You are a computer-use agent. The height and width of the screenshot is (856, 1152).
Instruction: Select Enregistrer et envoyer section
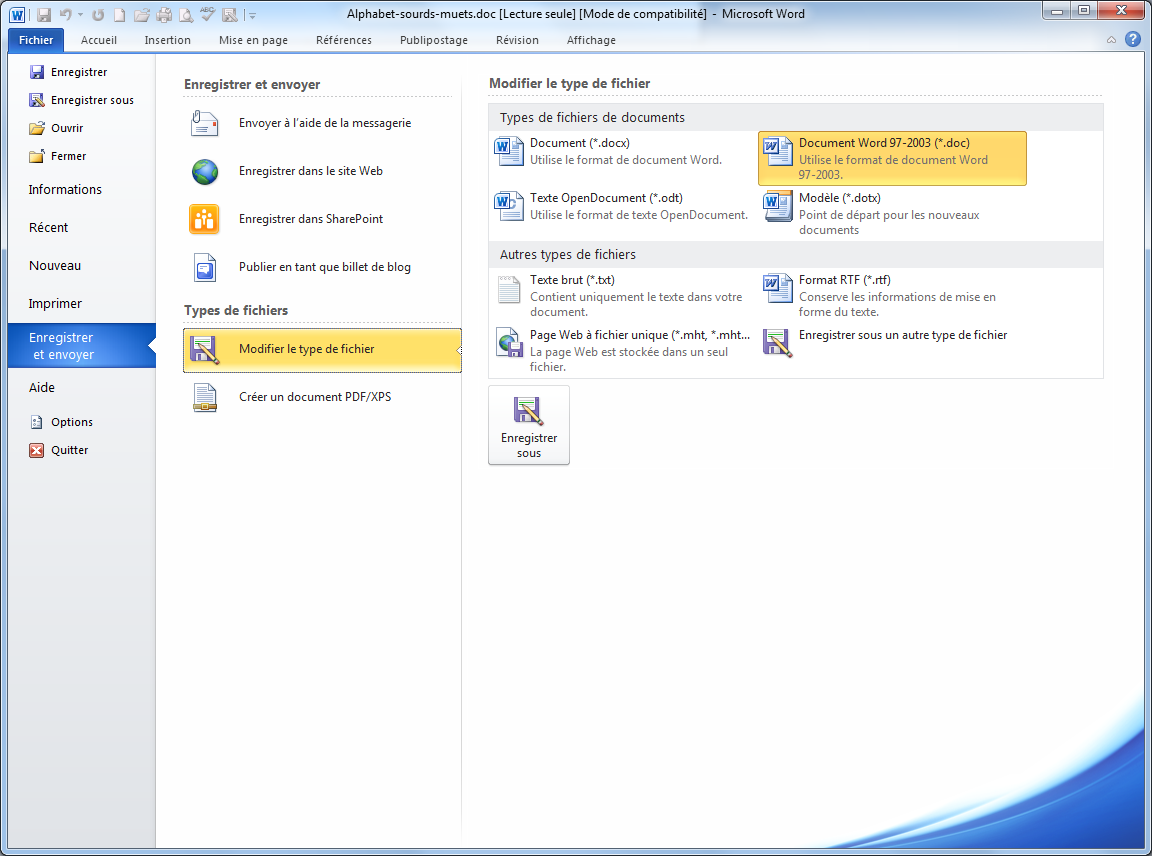pos(82,345)
